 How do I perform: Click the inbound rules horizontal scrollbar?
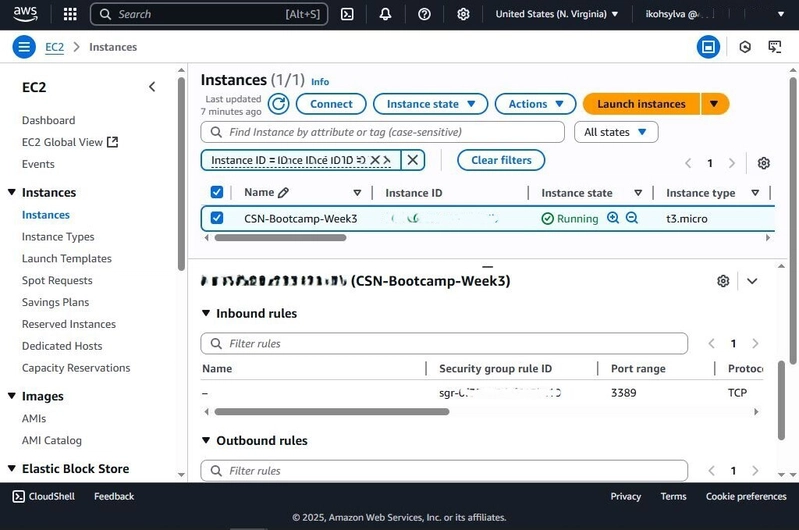click(x=332, y=412)
